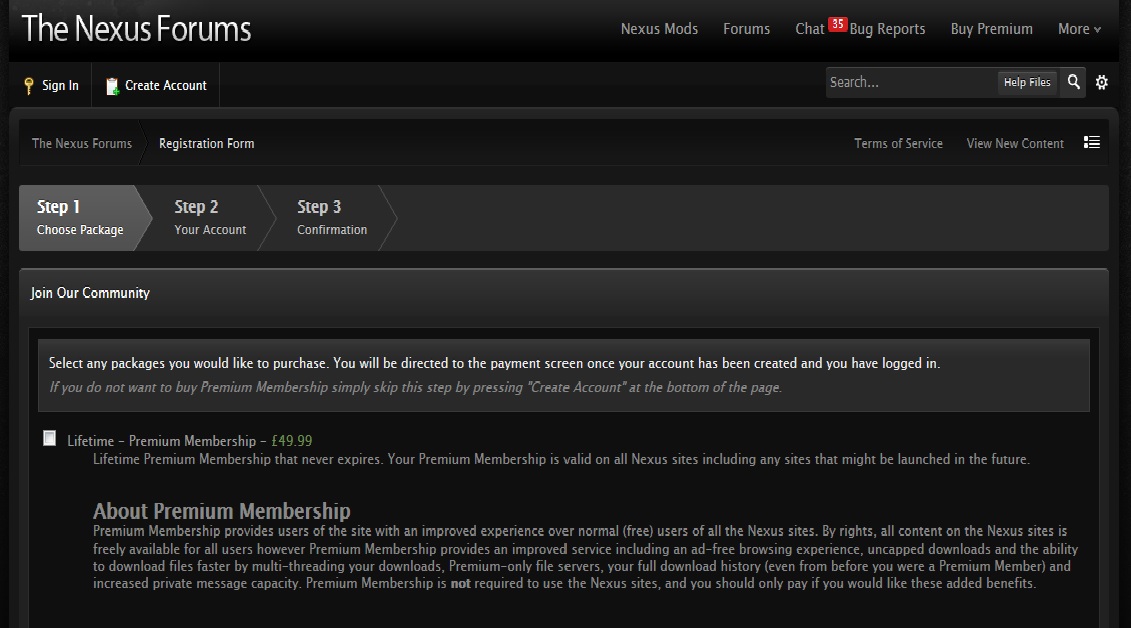This screenshot has height=628, width=1131.
Task: Select the Step 3 Confirmation tab
Action: click(332, 218)
